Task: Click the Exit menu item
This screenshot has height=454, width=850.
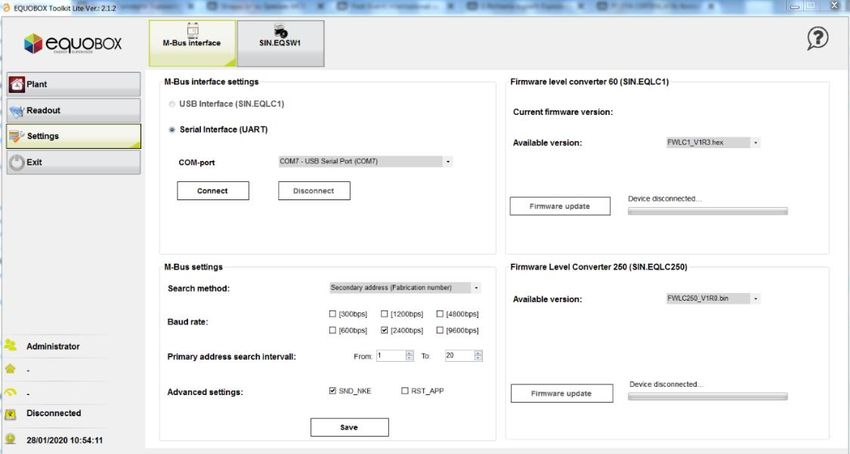Action: point(74,162)
